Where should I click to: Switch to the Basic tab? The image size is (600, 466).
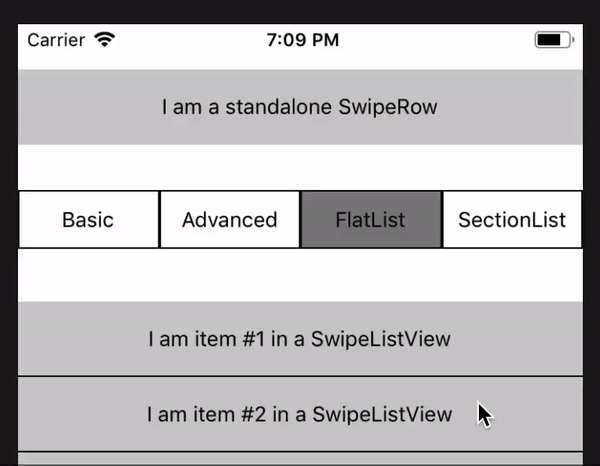pos(88,220)
